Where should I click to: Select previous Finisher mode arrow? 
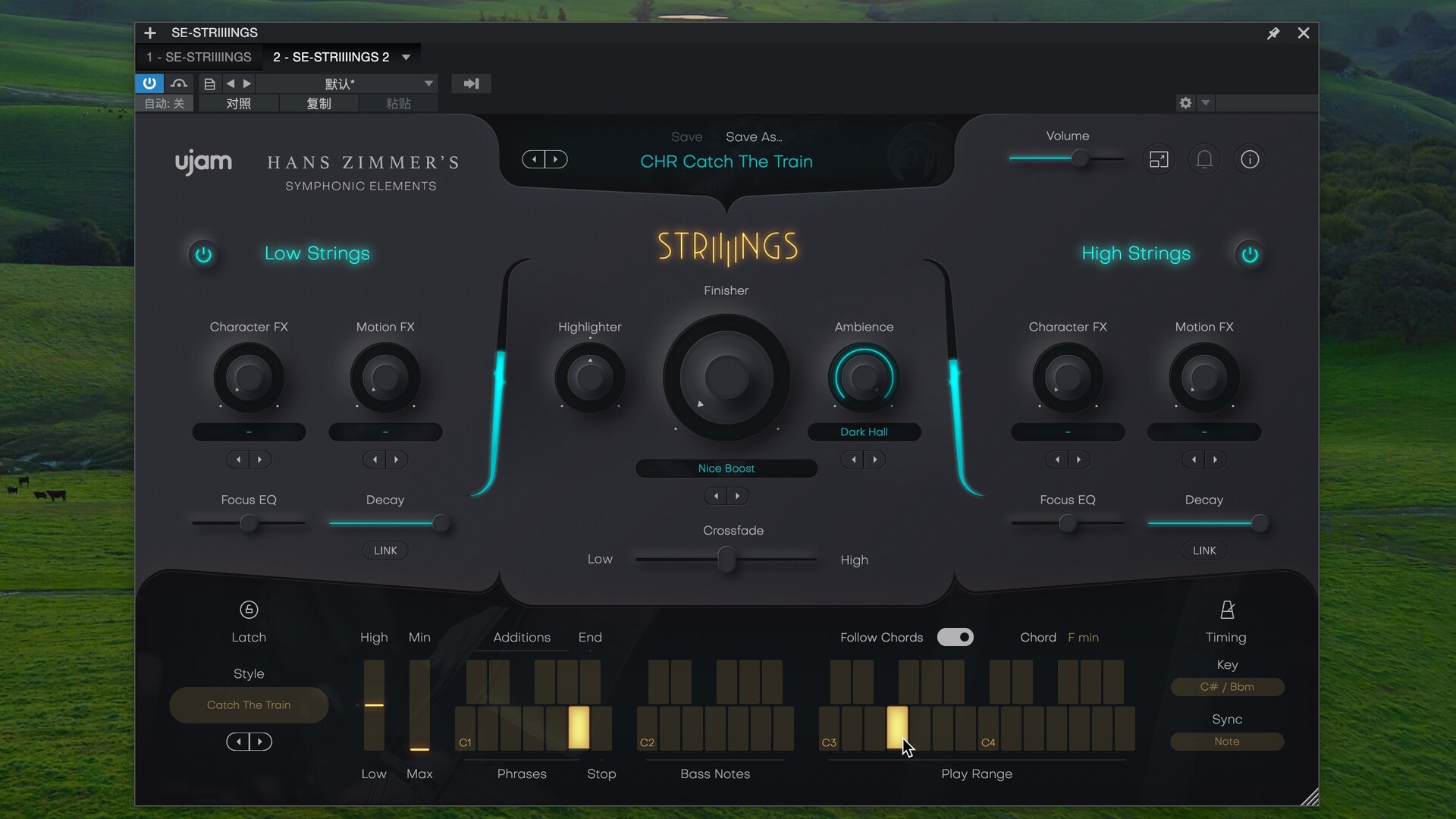tap(716, 496)
